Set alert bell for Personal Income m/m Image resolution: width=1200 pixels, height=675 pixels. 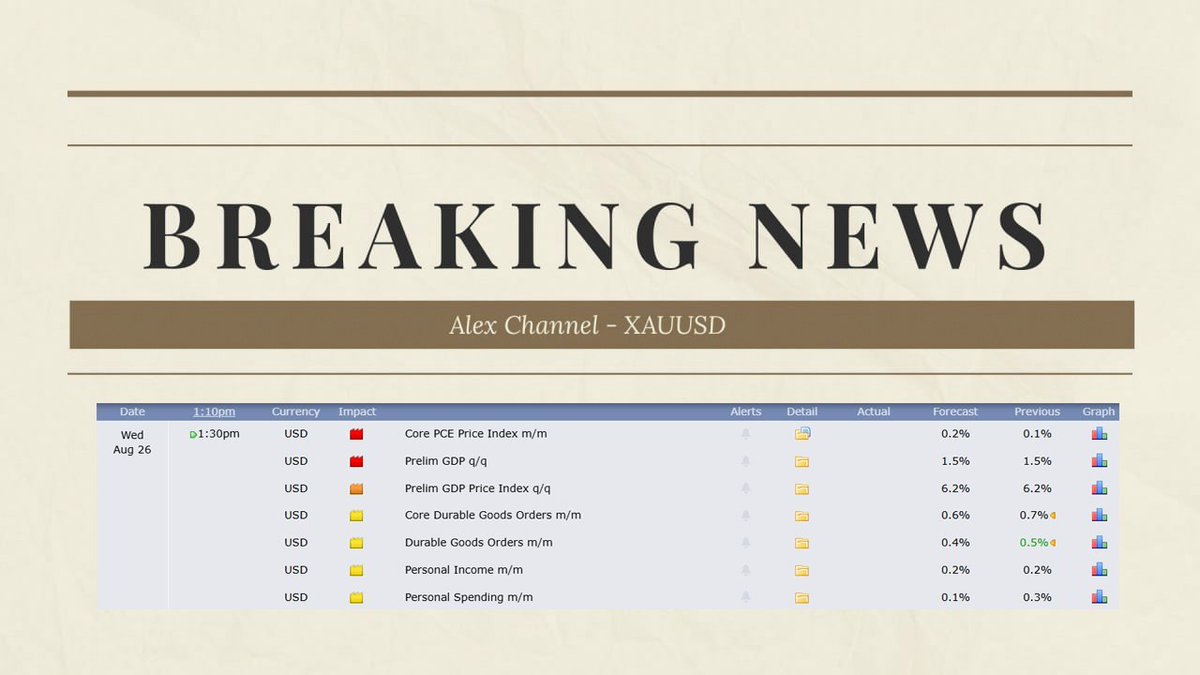746,570
